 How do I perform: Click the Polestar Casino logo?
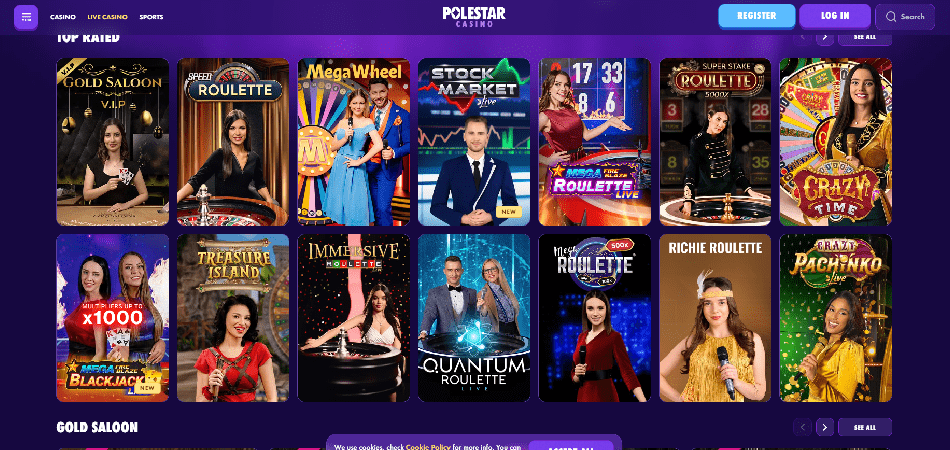click(x=474, y=16)
